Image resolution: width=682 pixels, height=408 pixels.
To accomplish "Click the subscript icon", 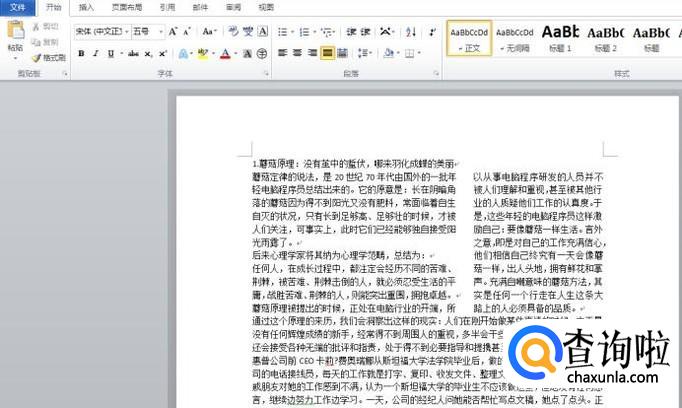I will click(147, 53).
